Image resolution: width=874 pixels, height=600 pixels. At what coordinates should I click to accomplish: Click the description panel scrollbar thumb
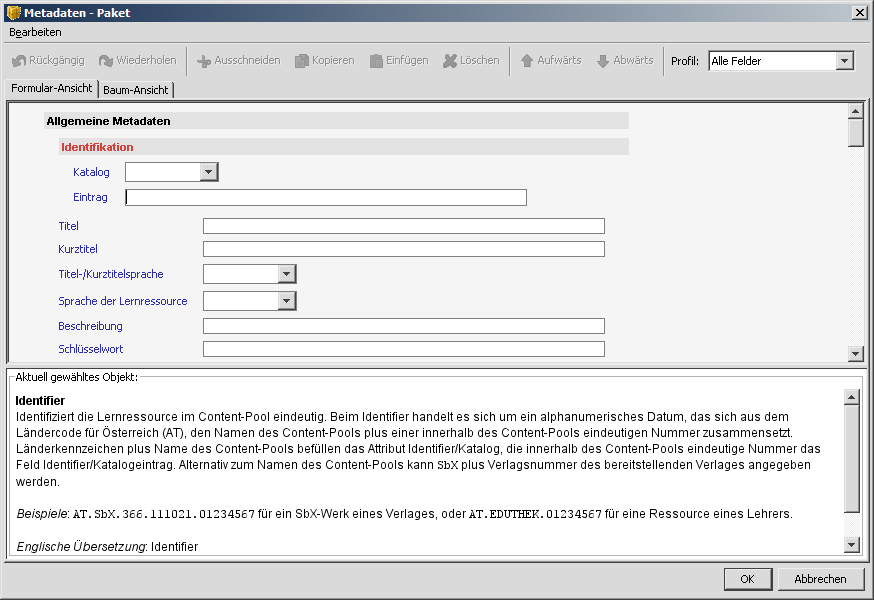click(852, 458)
